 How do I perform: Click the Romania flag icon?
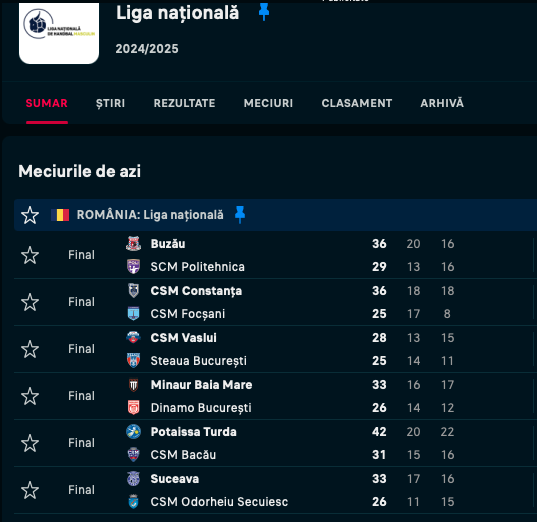(60, 215)
